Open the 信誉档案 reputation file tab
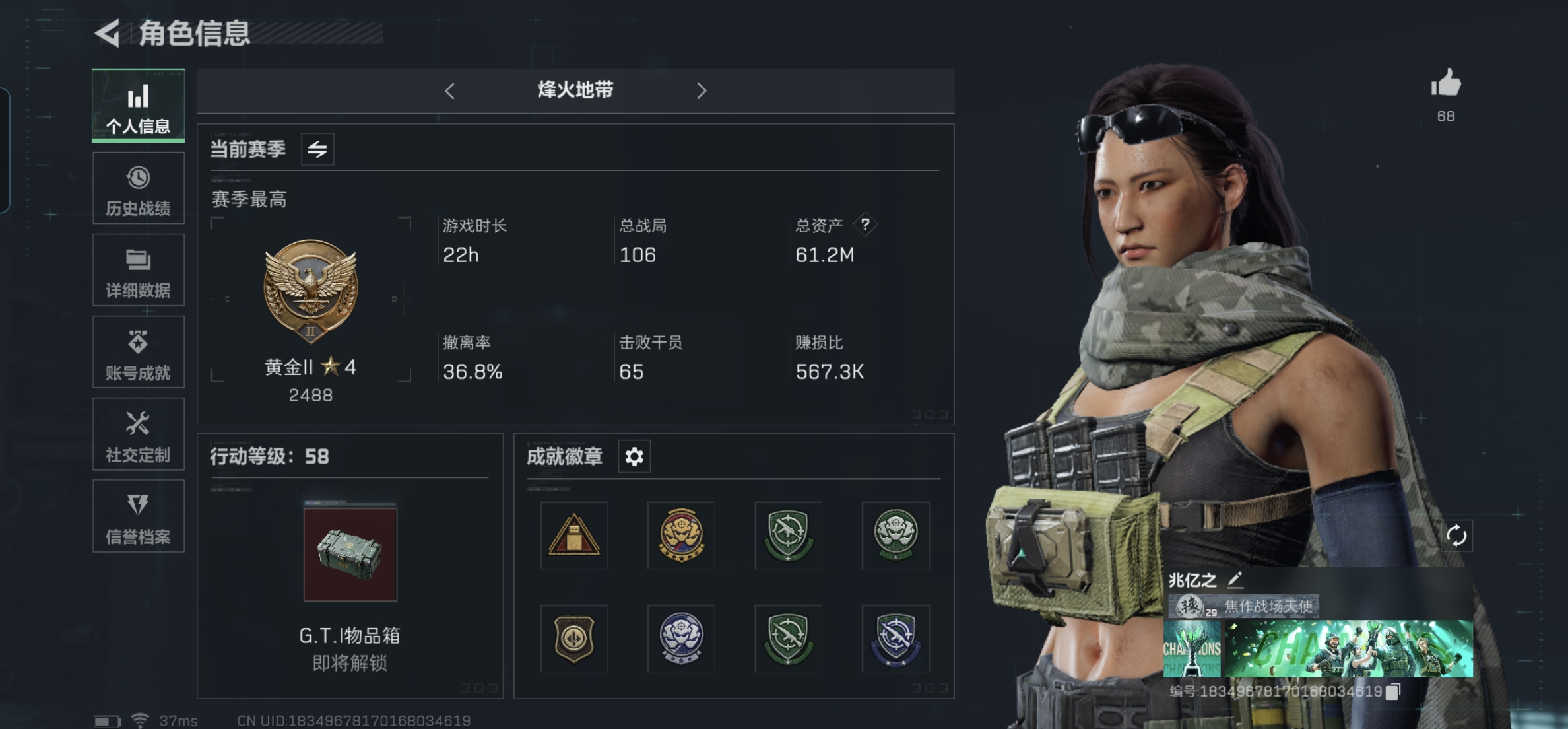The image size is (1568, 729). click(139, 516)
